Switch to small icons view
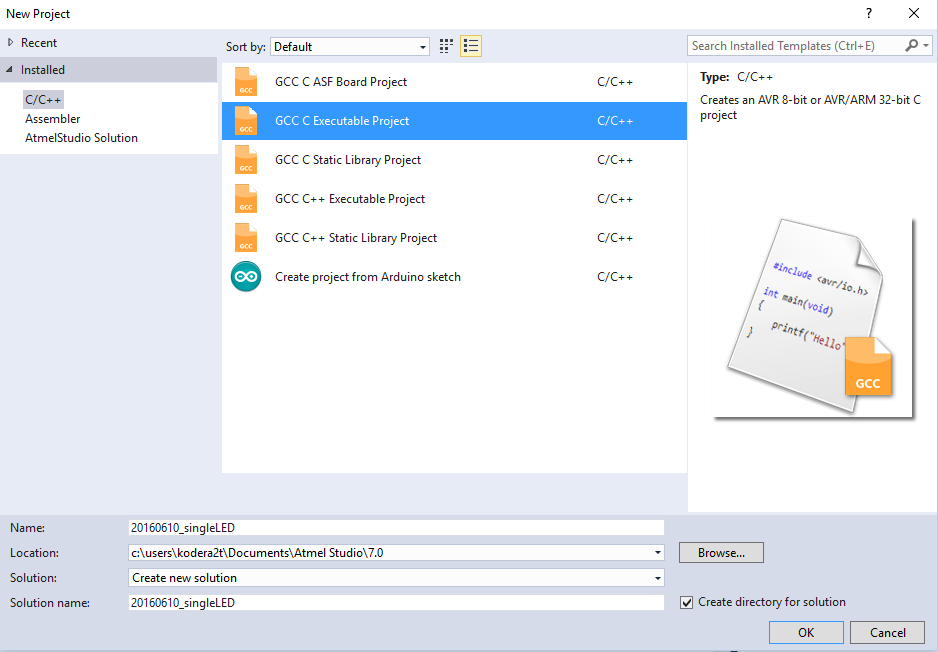Screen dimensions: 938x652 point(446,46)
